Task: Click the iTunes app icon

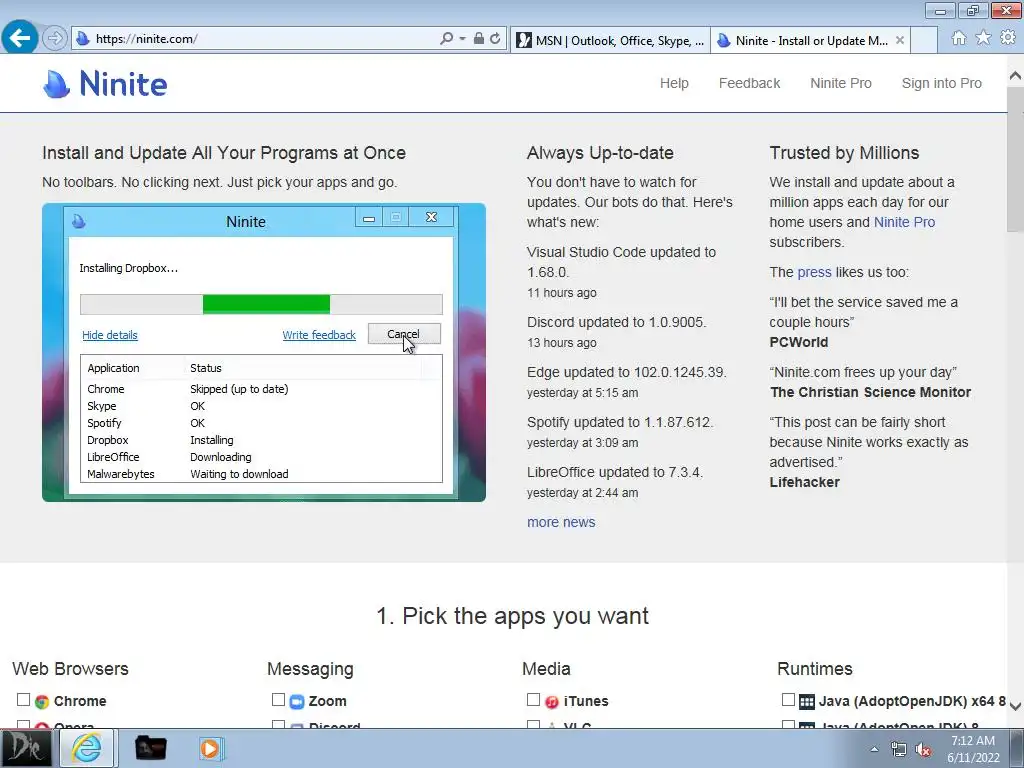Action: click(x=552, y=701)
